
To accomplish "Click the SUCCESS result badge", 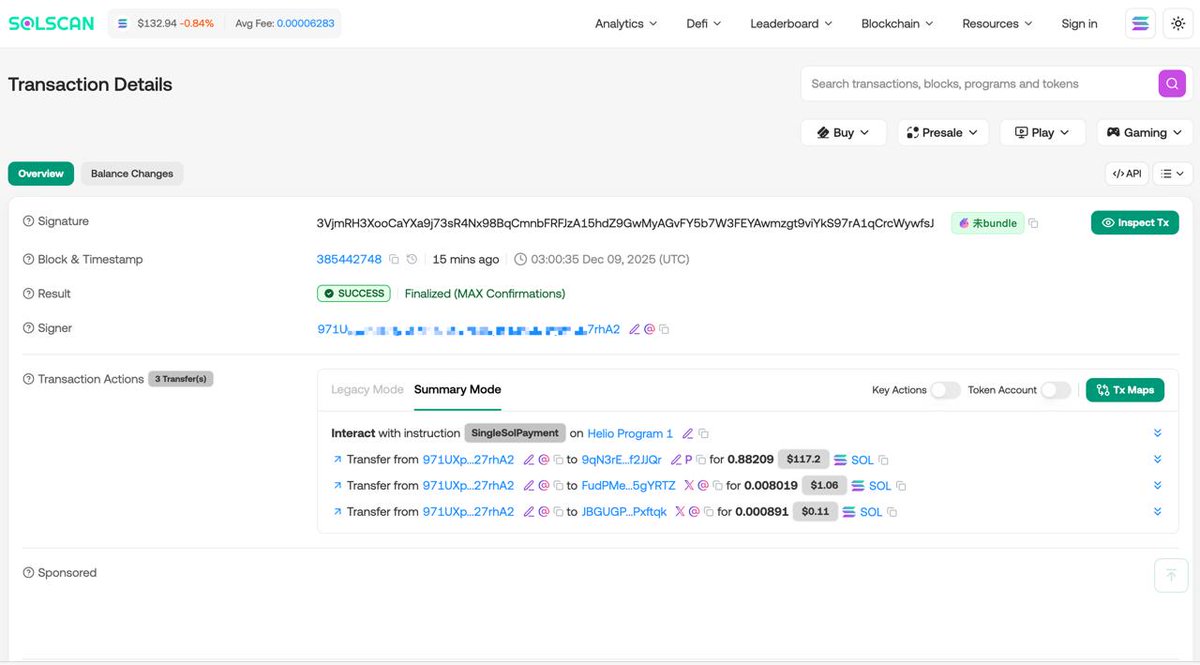I will [354, 294].
